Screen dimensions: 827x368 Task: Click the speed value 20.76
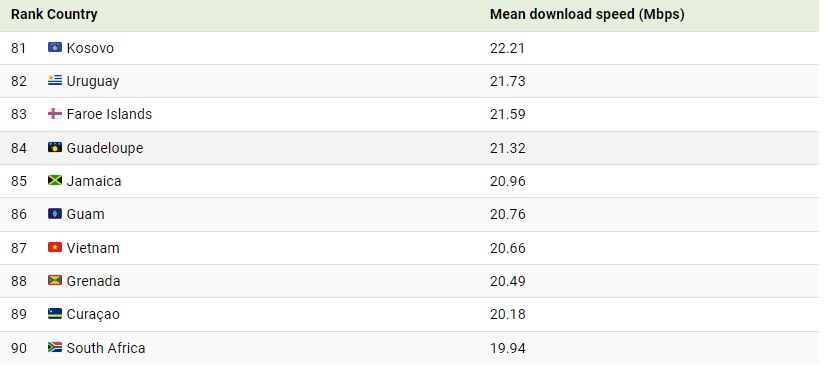(x=507, y=215)
